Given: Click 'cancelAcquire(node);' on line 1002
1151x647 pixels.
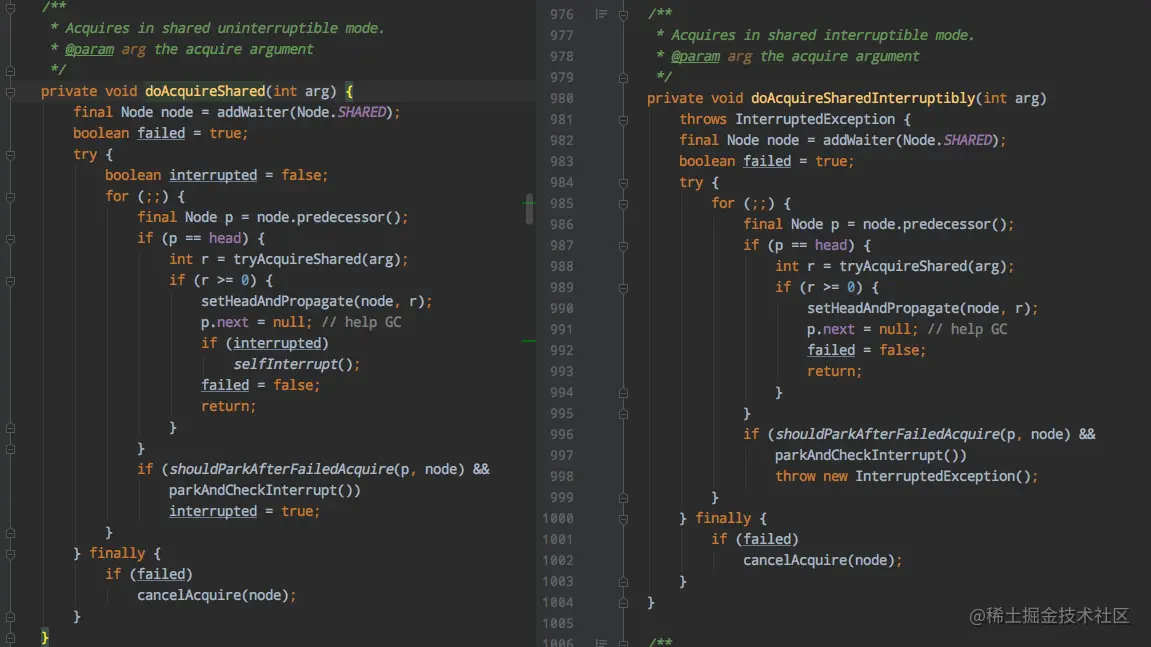Looking at the screenshot, I should (822, 560).
